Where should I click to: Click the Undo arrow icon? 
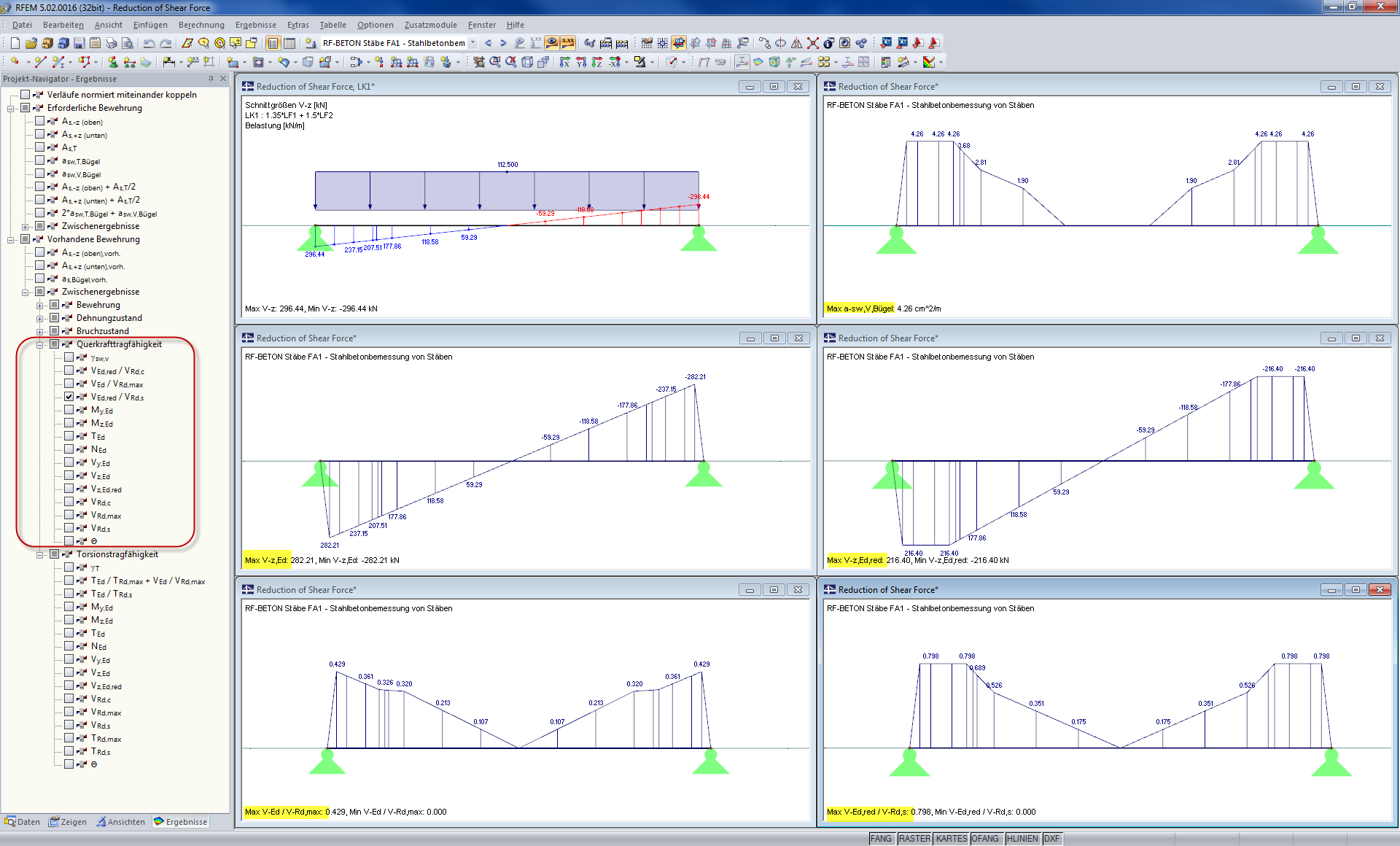[149, 43]
